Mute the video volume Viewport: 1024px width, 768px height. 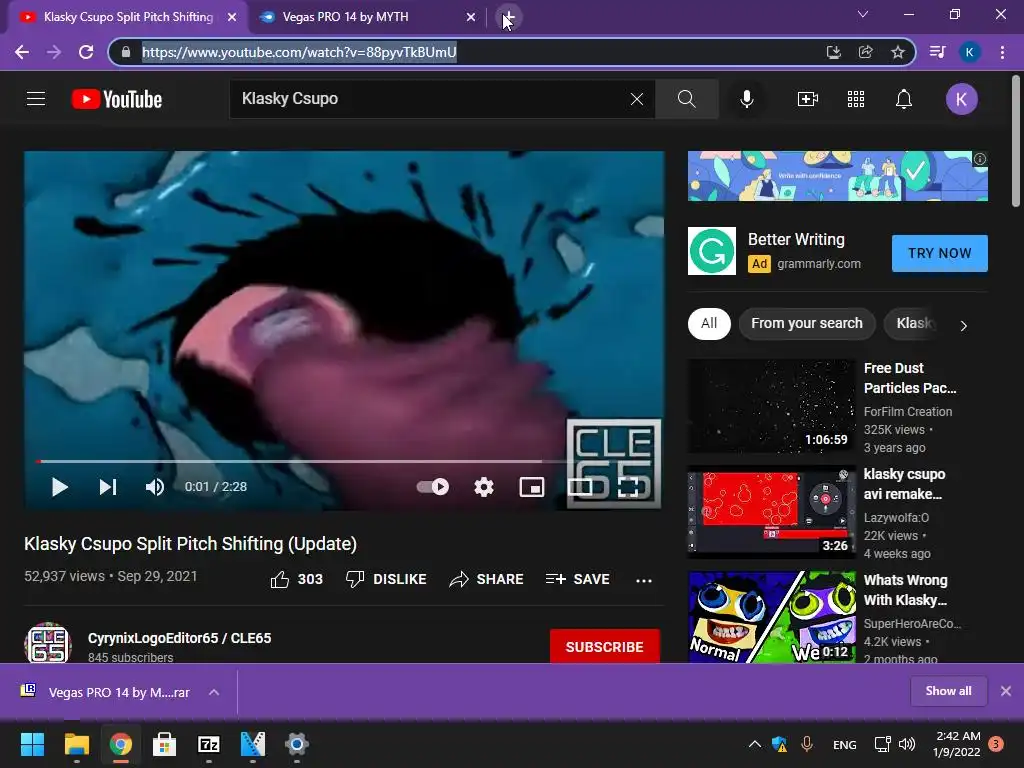[x=155, y=487]
